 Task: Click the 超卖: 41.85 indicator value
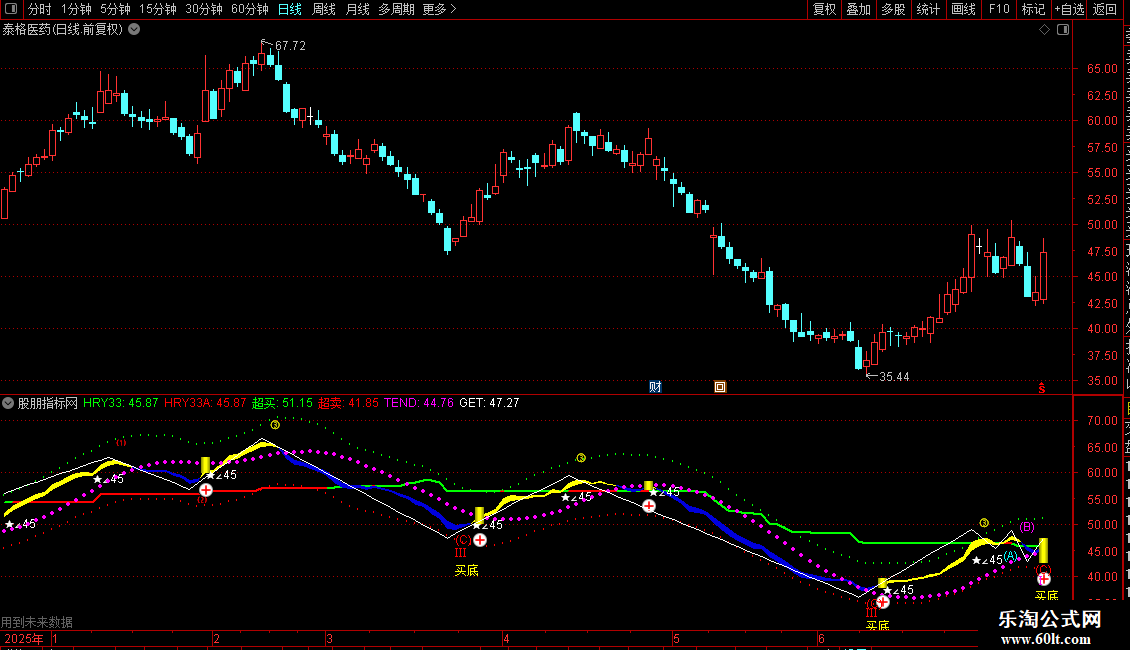pyautogui.click(x=348, y=403)
